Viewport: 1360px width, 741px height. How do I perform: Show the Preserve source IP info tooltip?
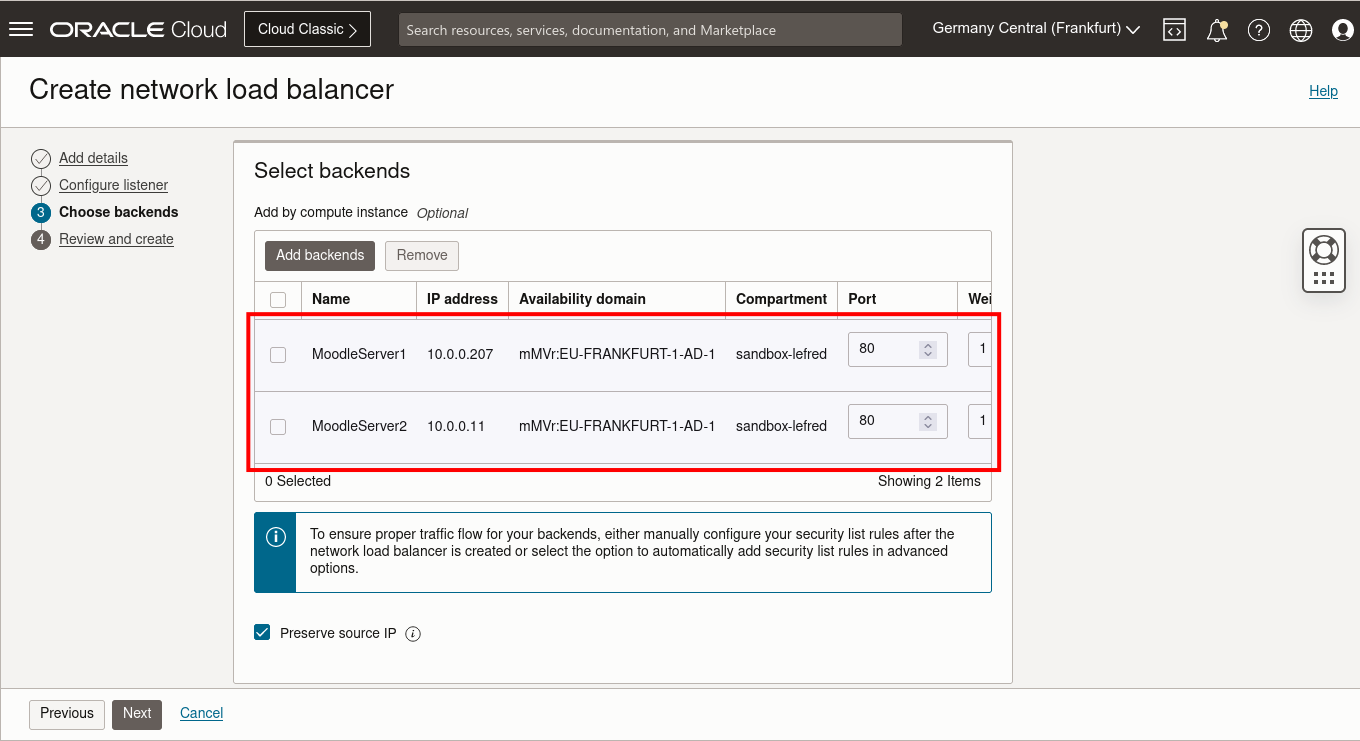point(412,633)
